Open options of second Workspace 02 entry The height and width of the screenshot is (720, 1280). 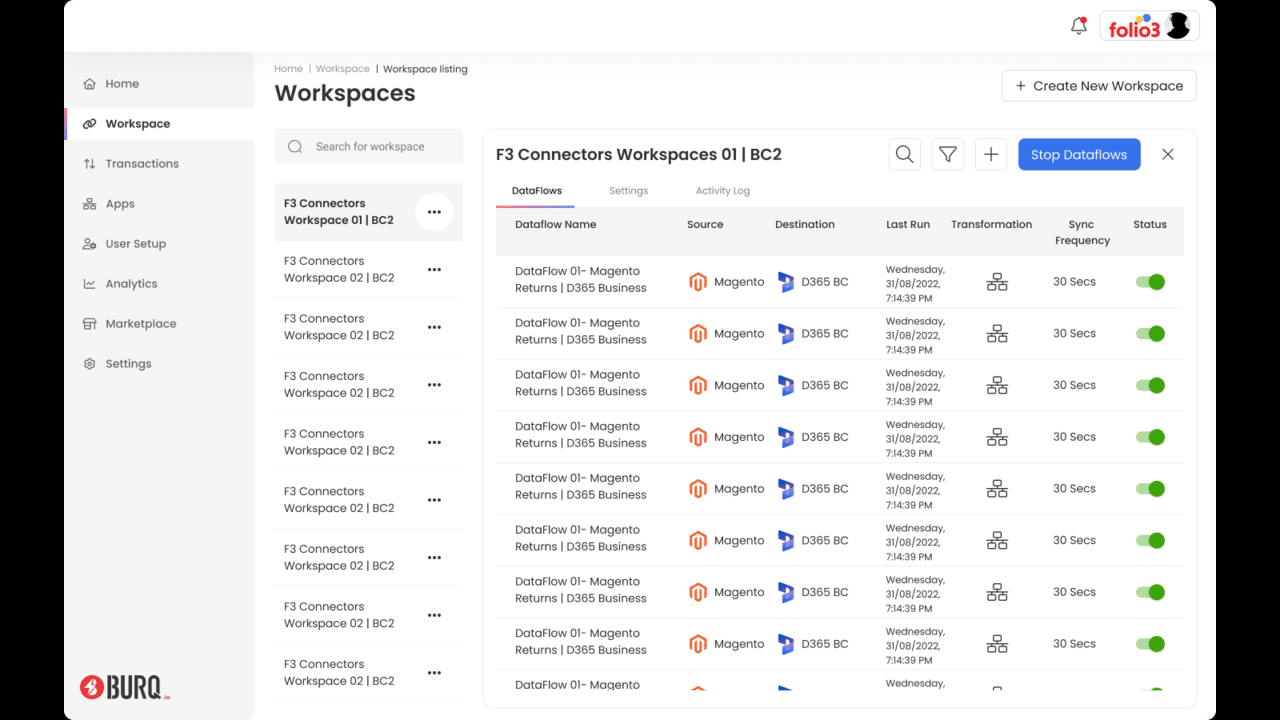click(x=434, y=327)
